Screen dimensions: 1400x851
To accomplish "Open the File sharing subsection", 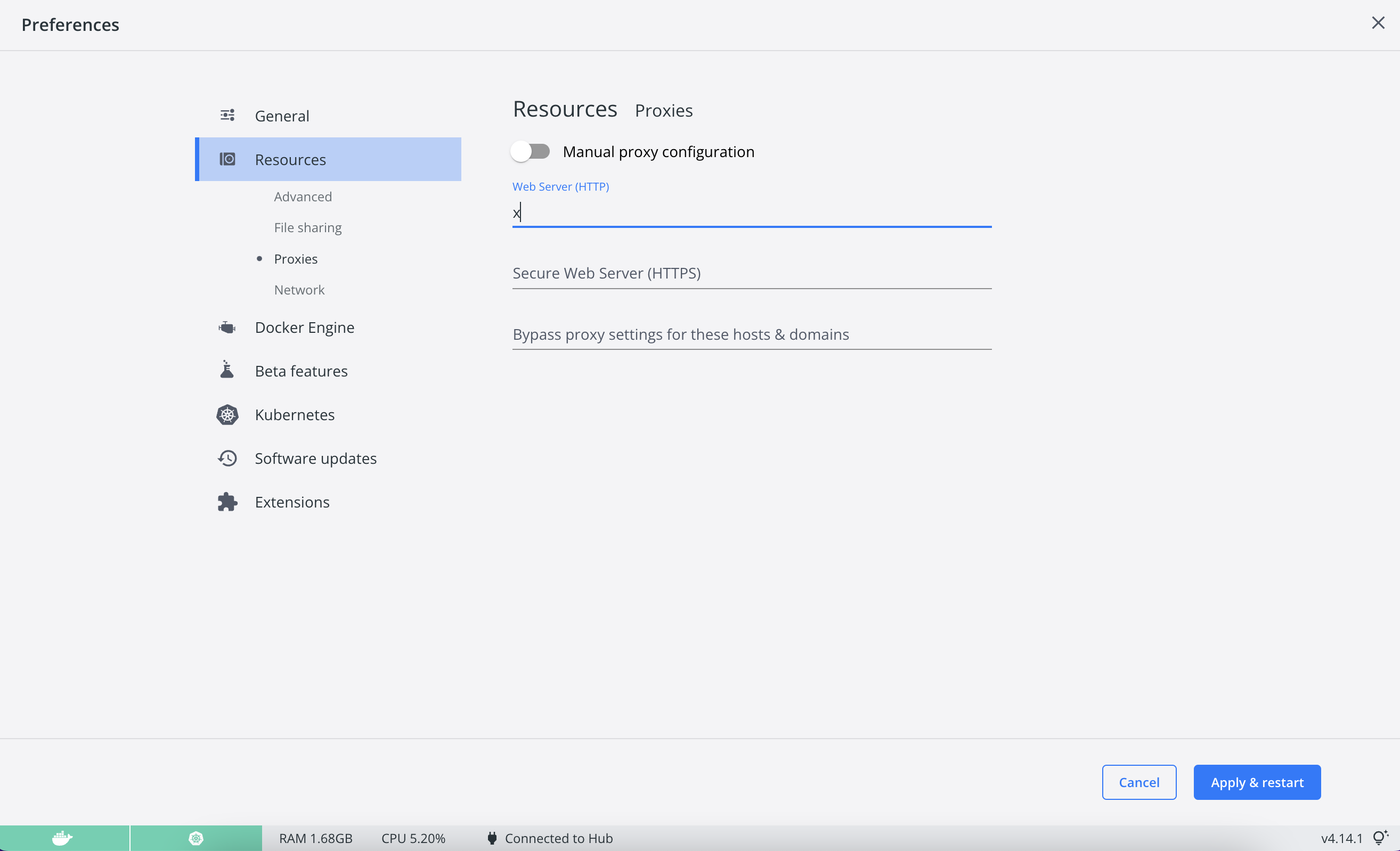I will pyautogui.click(x=307, y=227).
